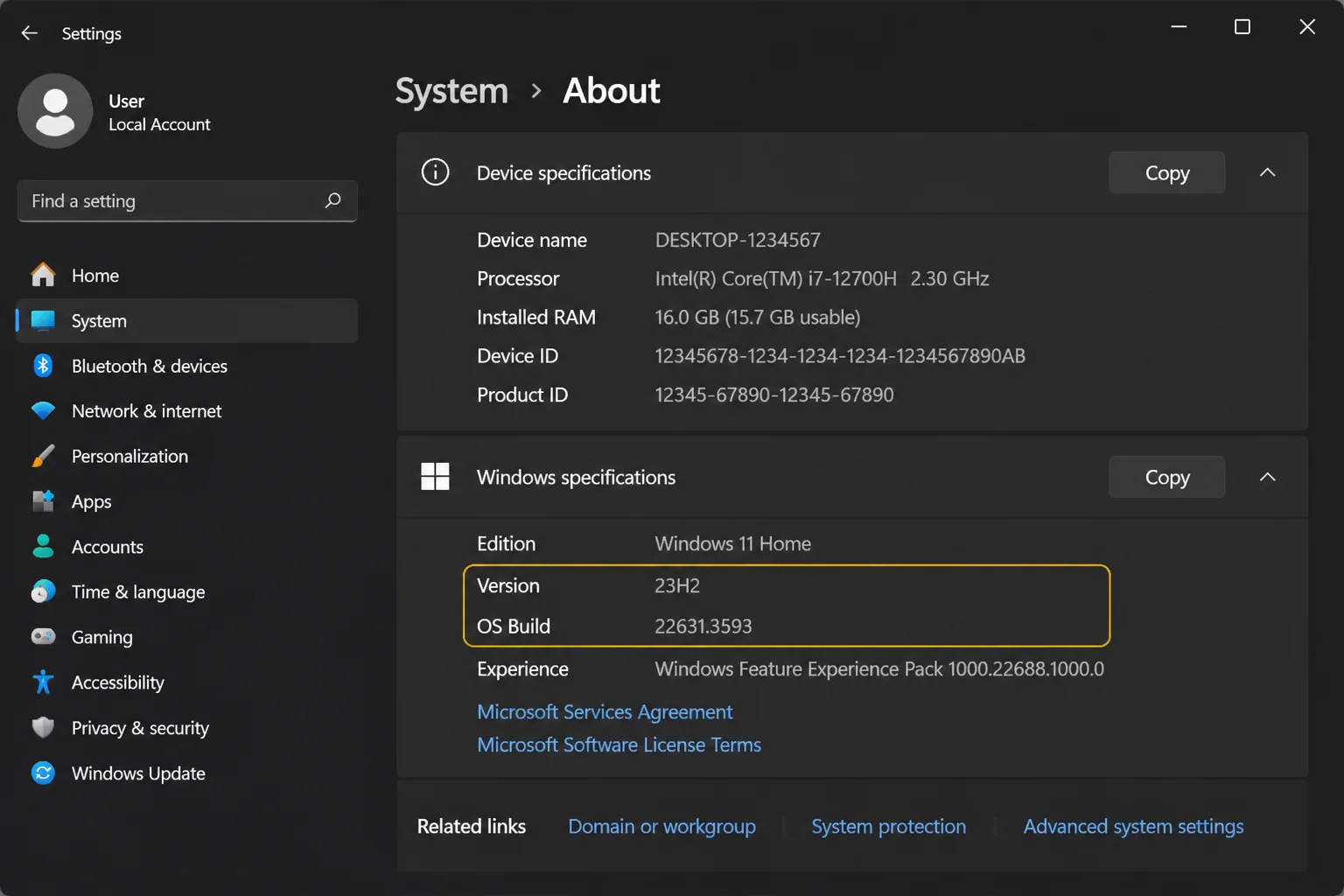Open the Accounts label in sidebar
Image resolution: width=1344 pixels, height=896 pixels.
click(x=108, y=547)
